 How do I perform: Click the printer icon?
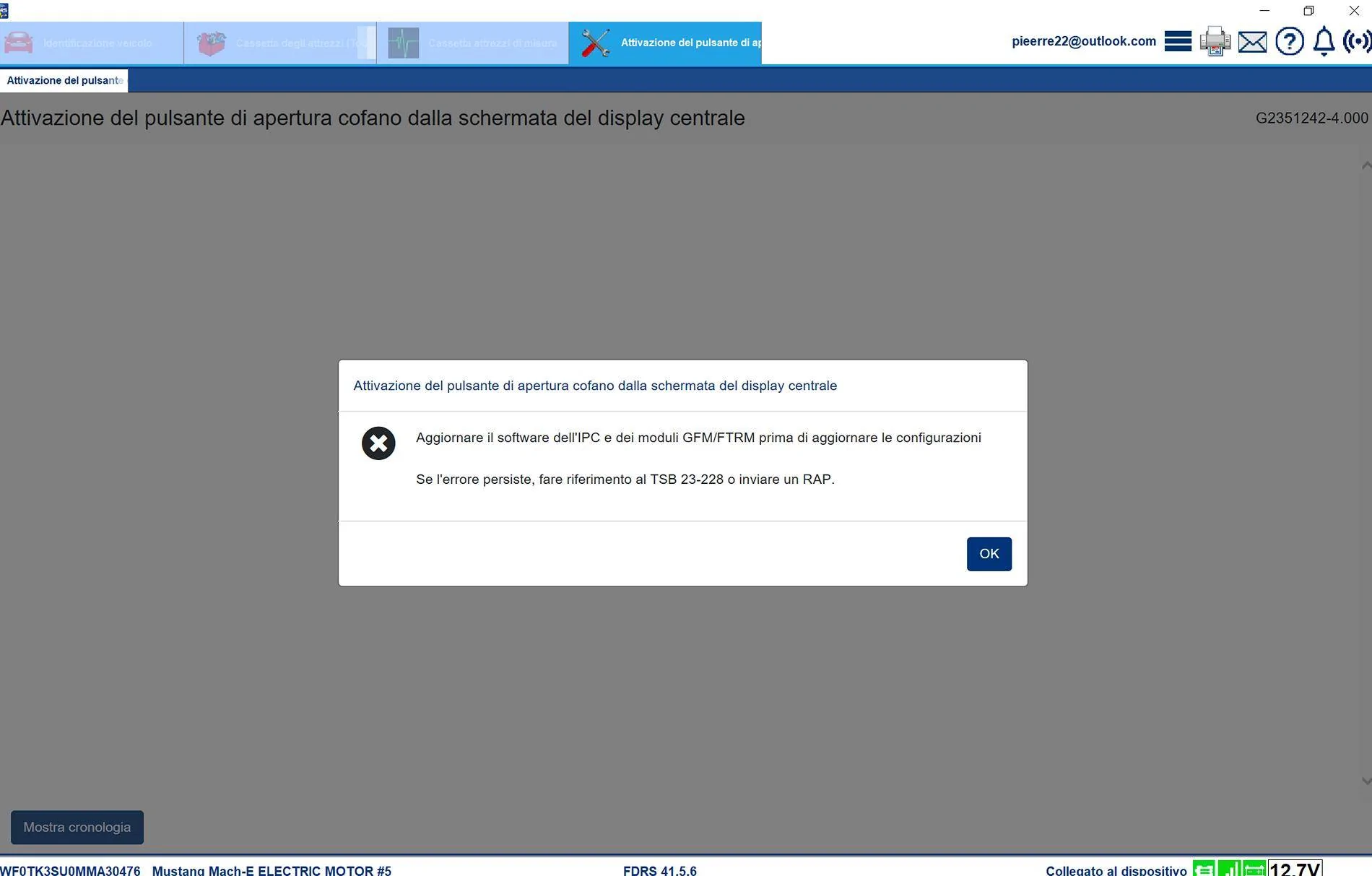[1215, 41]
